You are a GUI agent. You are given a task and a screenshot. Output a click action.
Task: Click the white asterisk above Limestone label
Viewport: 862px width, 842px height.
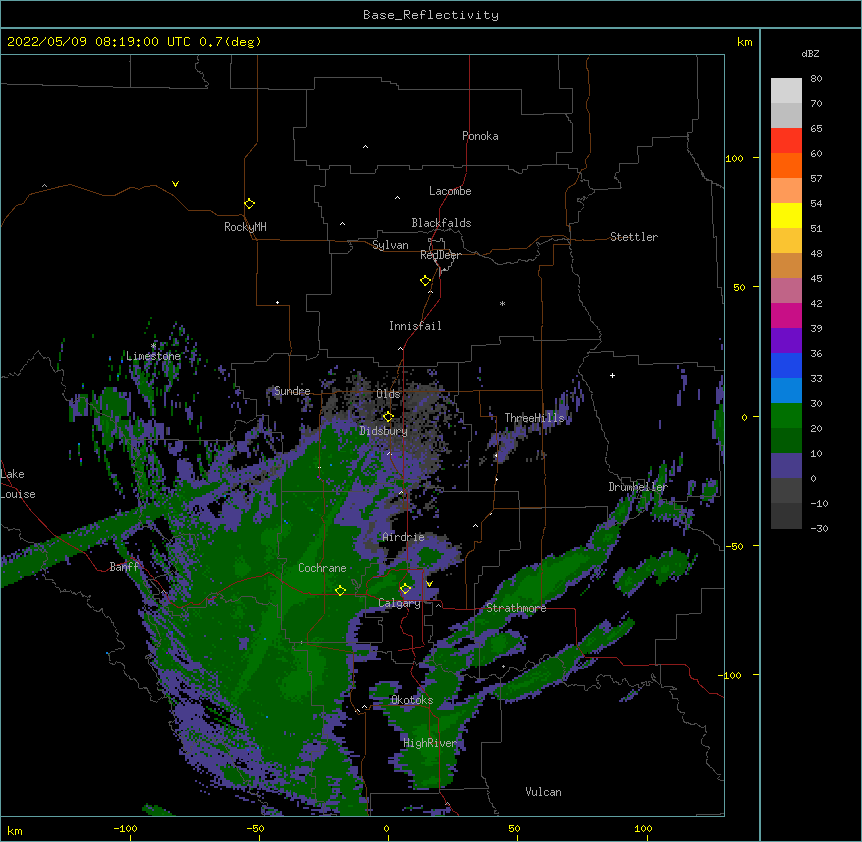click(153, 346)
